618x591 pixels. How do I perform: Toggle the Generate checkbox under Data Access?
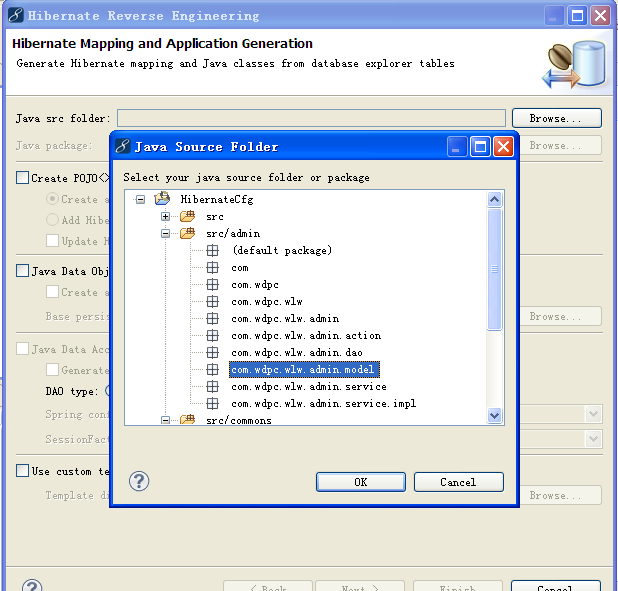[x=52, y=370]
